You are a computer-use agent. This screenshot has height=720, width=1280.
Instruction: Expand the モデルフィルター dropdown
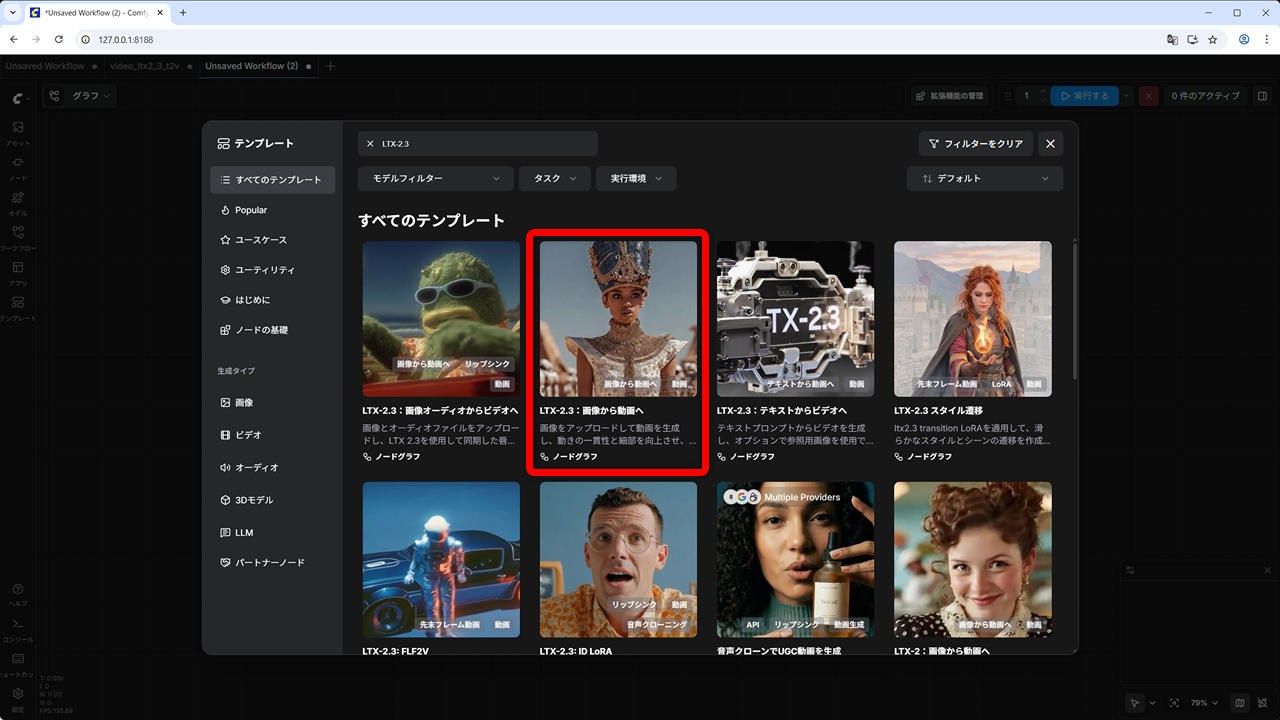point(435,178)
